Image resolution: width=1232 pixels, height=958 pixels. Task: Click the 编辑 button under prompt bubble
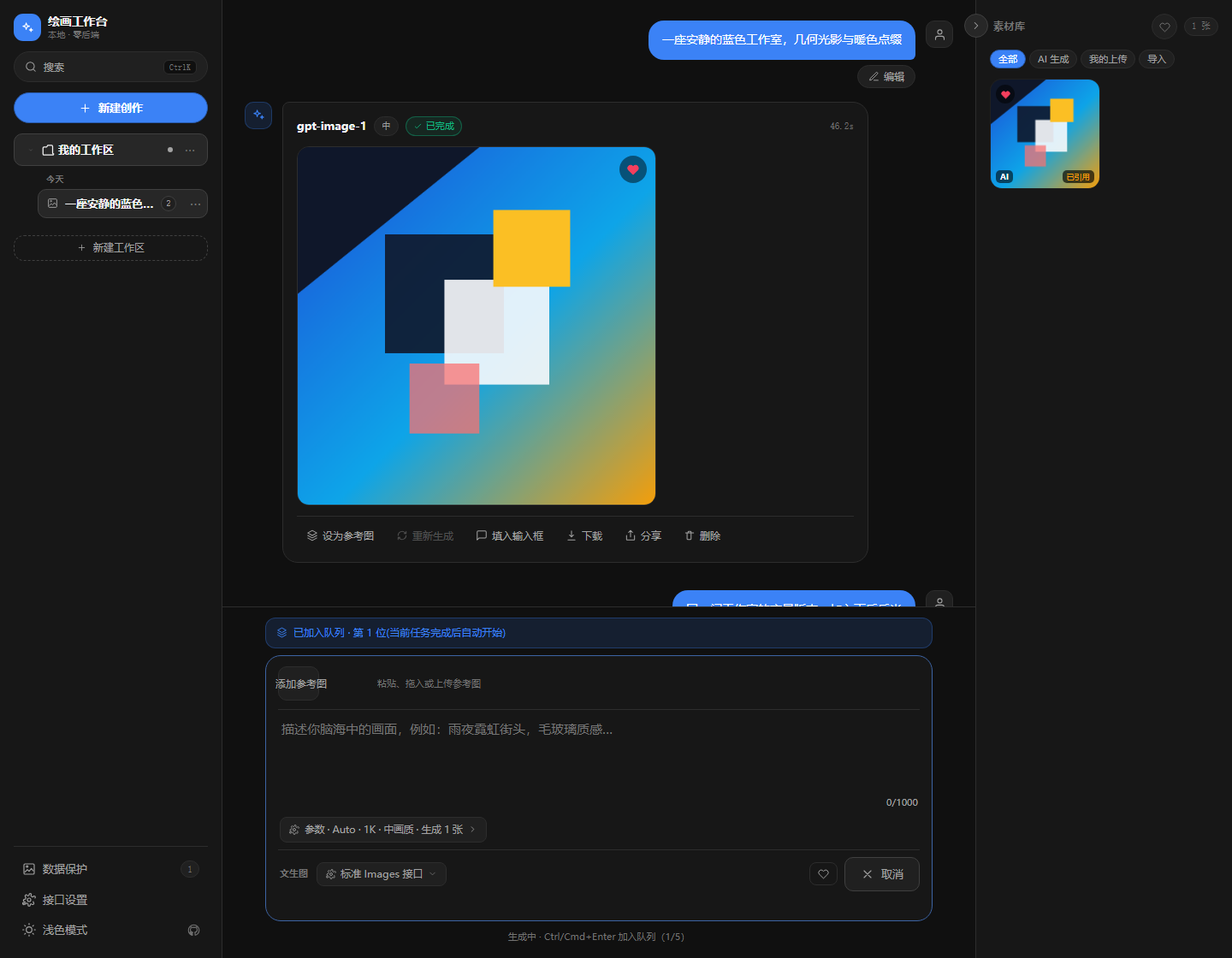coord(886,76)
